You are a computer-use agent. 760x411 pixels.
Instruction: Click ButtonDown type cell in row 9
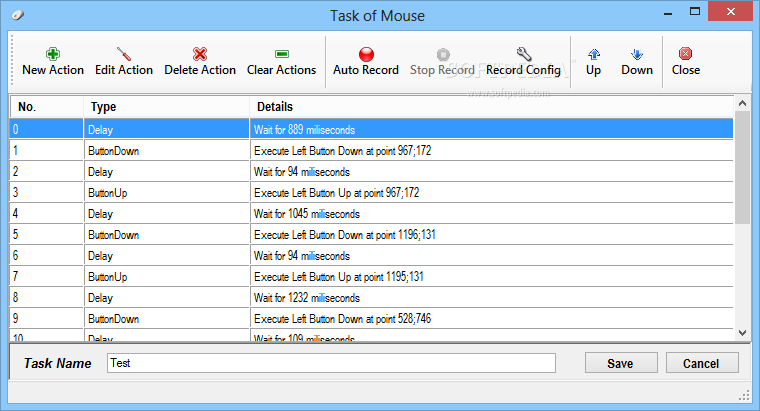166,318
